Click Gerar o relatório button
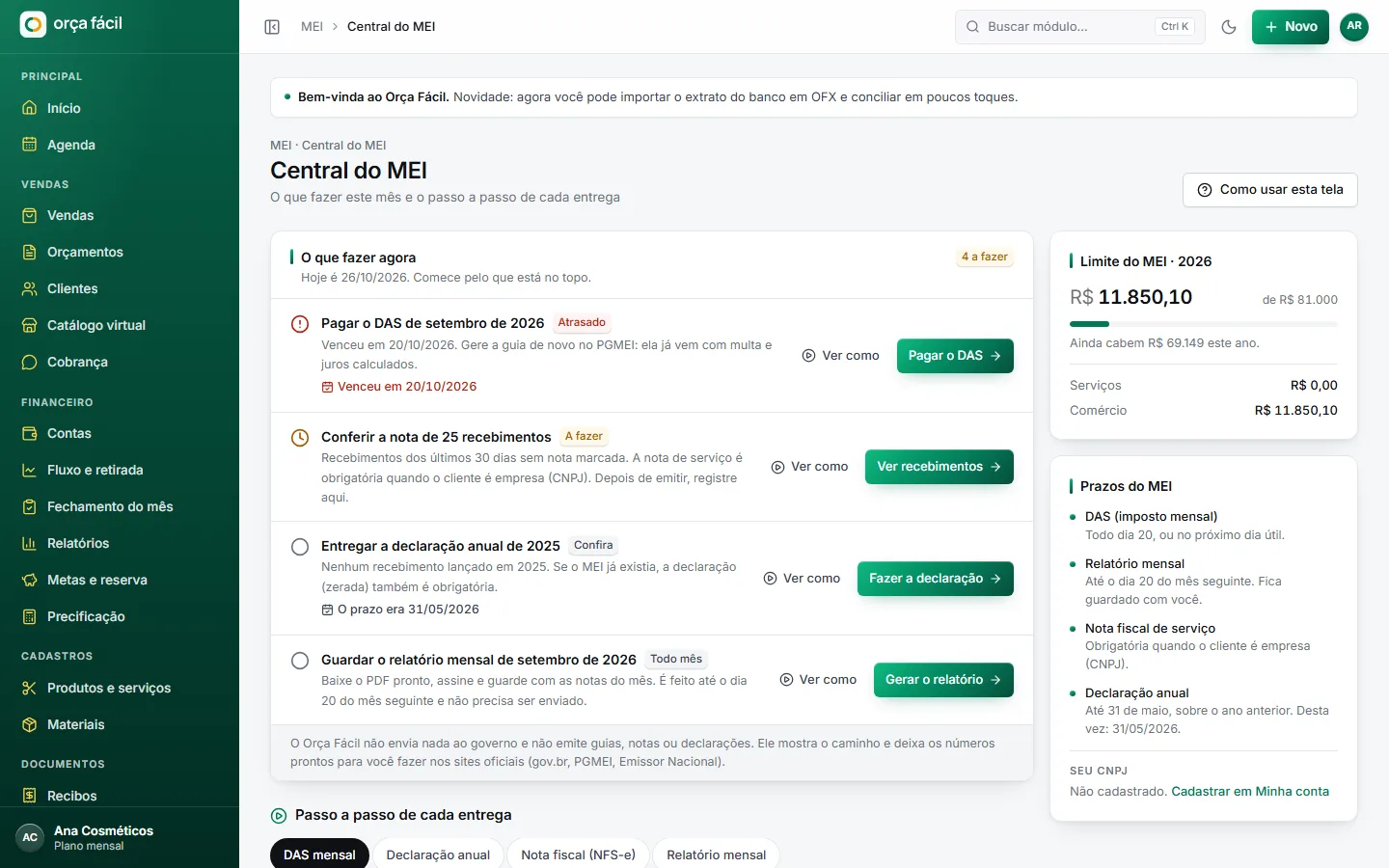Viewport: 1389px width, 868px height. 943,680
